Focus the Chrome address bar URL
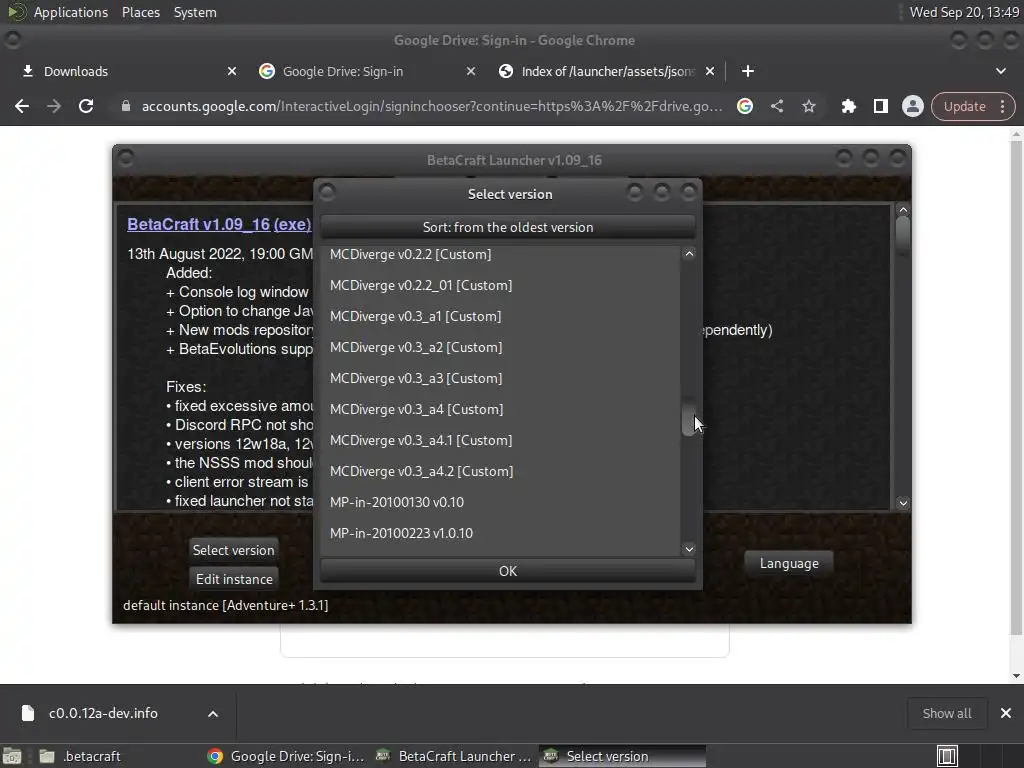Screen dimensions: 1024x768 click(x=432, y=106)
